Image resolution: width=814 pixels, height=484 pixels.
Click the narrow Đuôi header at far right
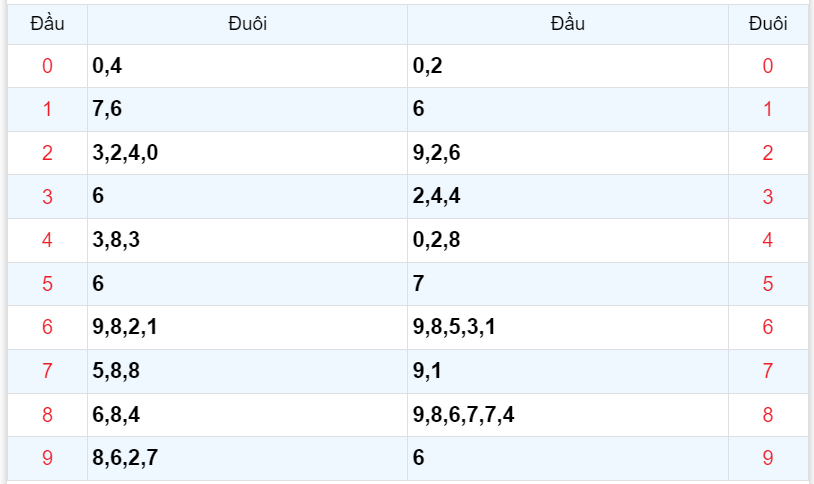[767, 24]
